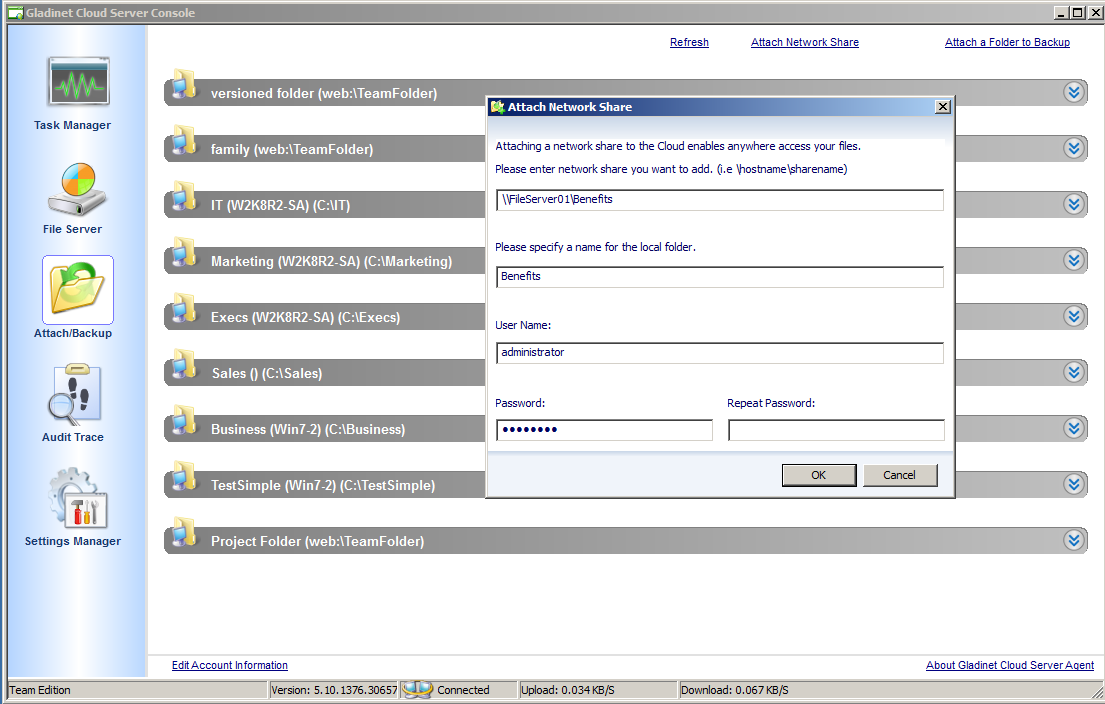Open the Task Manager panel icon
This screenshot has height=704, width=1105.
(x=78, y=81)
